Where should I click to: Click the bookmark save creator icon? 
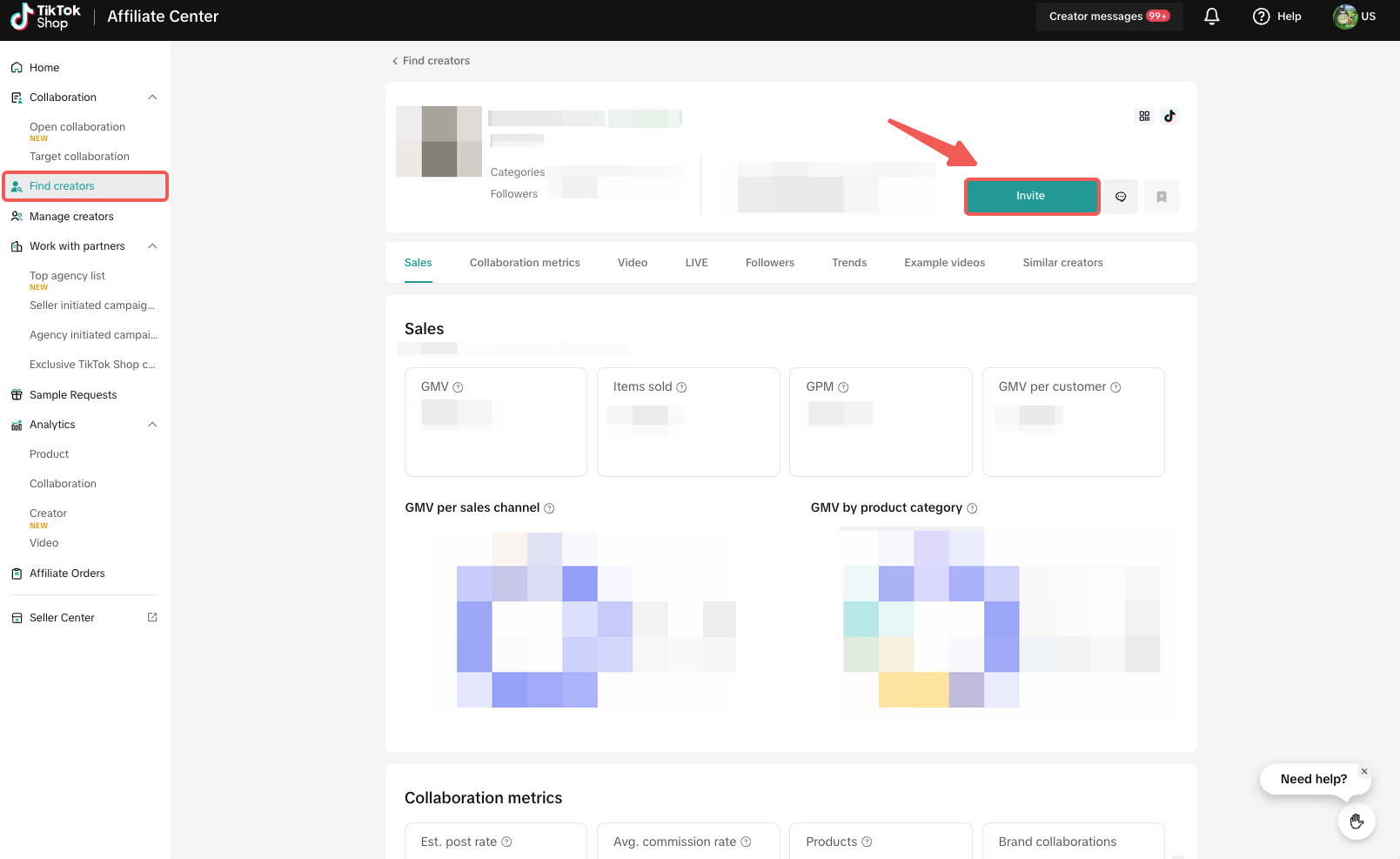coord(1162,197)
